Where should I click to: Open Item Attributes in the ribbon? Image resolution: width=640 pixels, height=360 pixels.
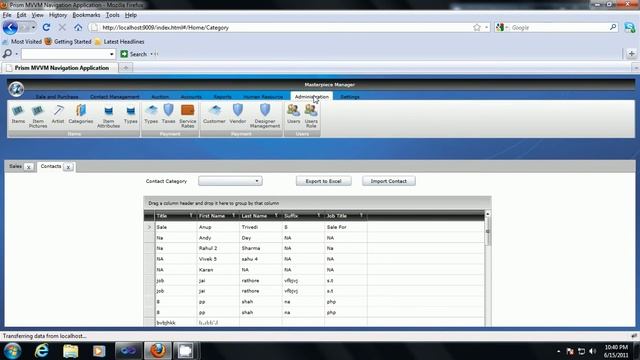tap(108, 116)
